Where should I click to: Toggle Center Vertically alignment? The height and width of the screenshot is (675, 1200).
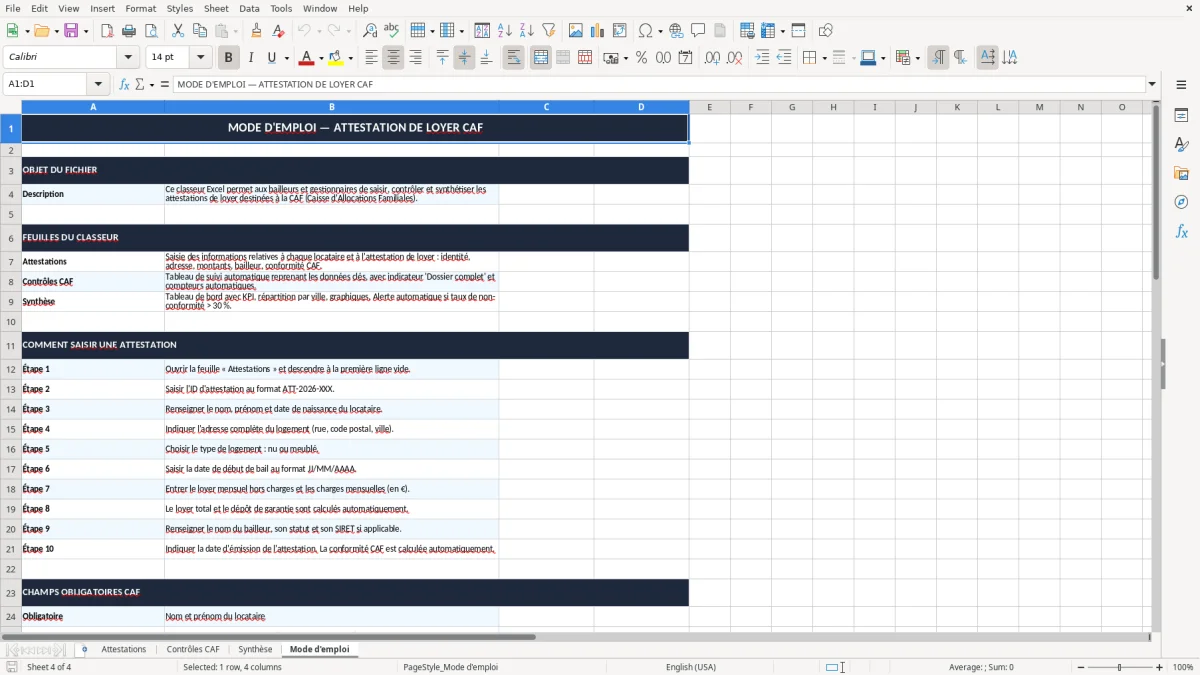coord(464,58)
